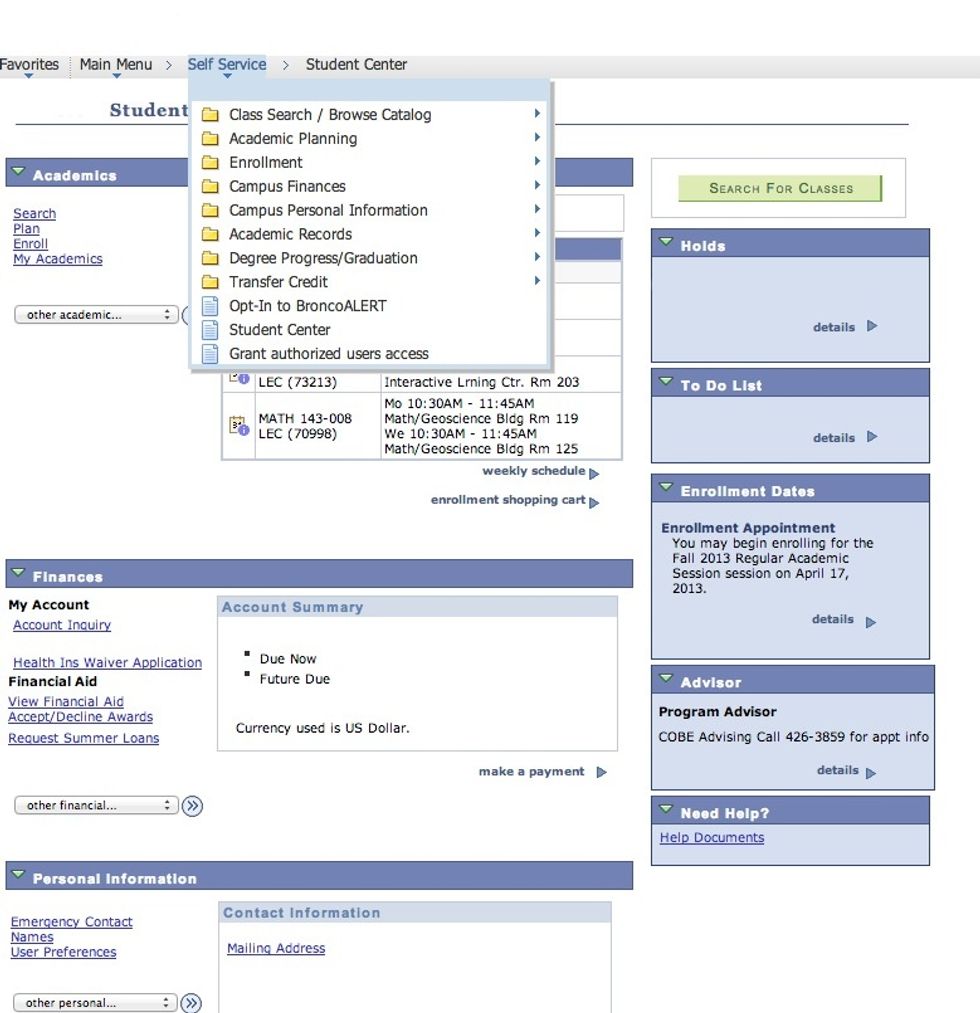This screenshot has width=980, height=1013.
Task: Choose Campus Finances in Self Service menu
Action: point(287,186)
